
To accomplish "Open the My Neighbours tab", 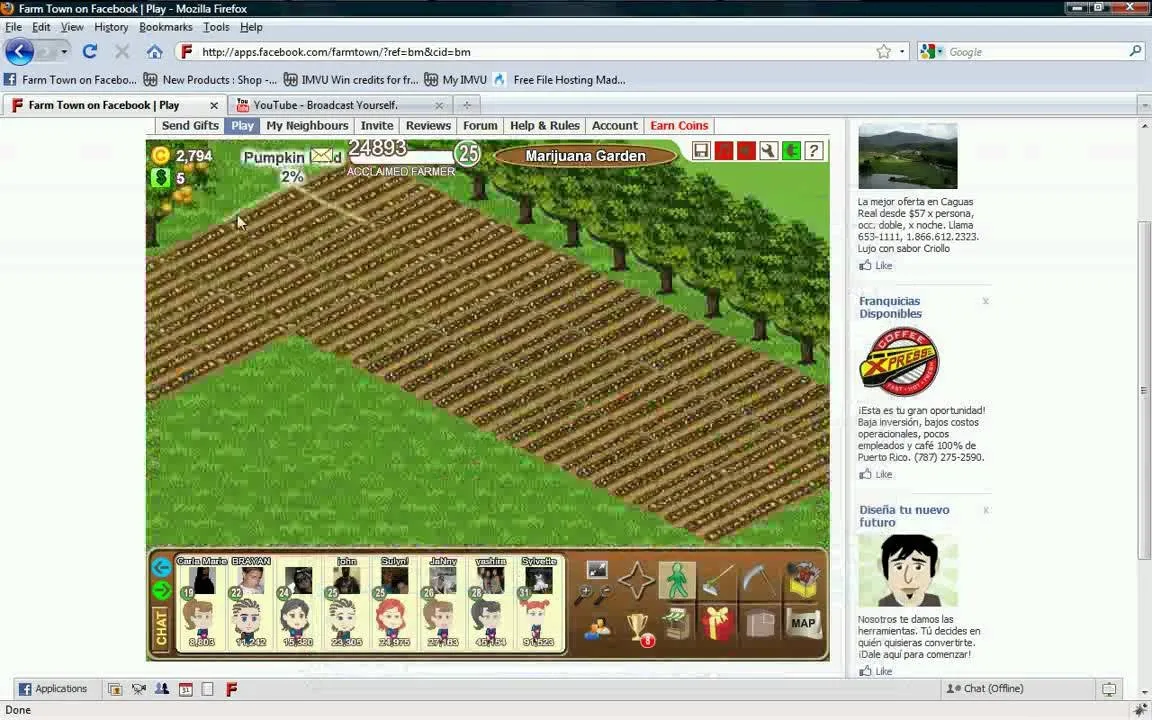I will click(307, 126).
